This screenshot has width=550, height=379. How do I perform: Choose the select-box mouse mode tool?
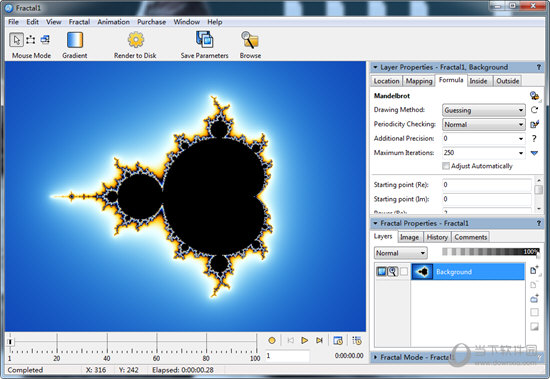tap(31, 40)
